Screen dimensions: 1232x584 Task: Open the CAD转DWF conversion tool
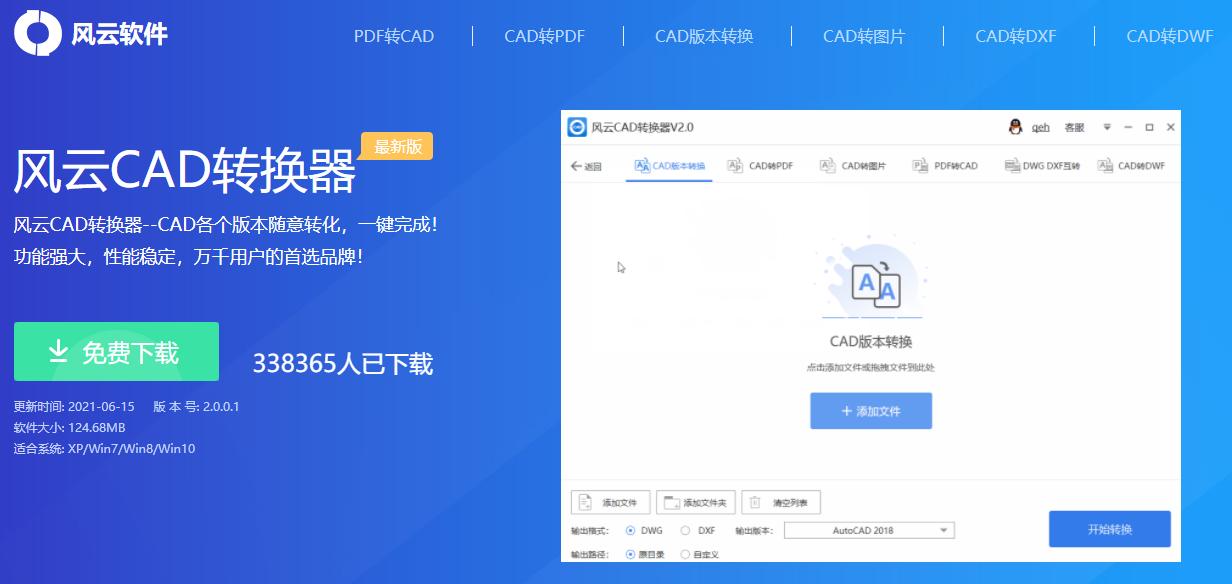[x=1135, y=165]
